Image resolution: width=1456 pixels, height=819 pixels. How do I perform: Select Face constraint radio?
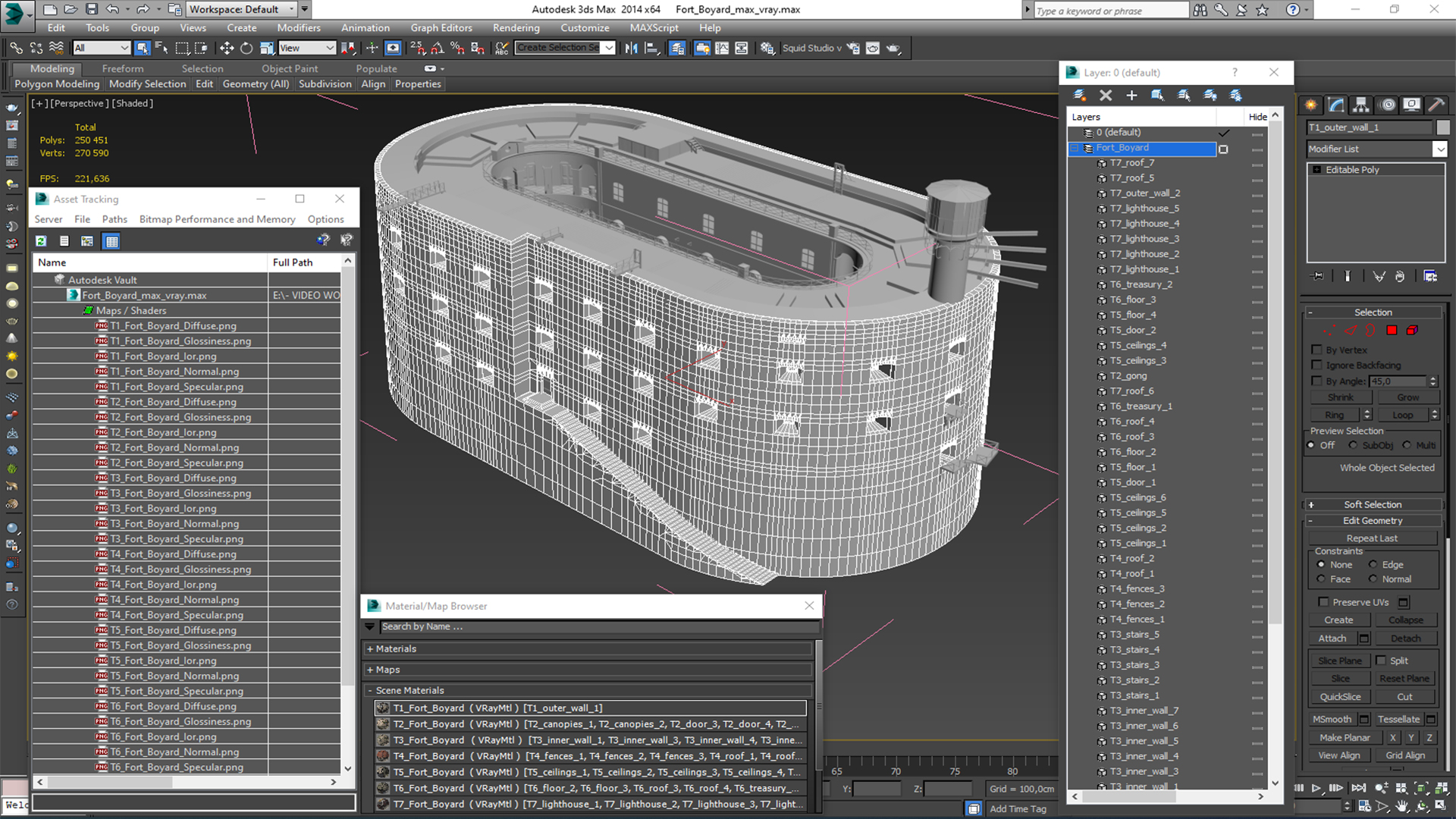click(x=1321, y=579)
